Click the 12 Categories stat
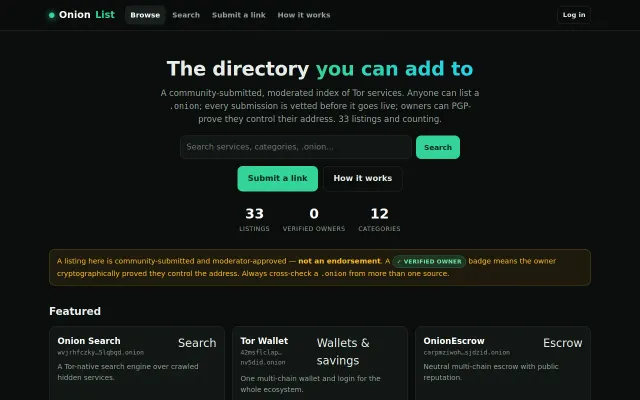640x400 pixels. 379,220
